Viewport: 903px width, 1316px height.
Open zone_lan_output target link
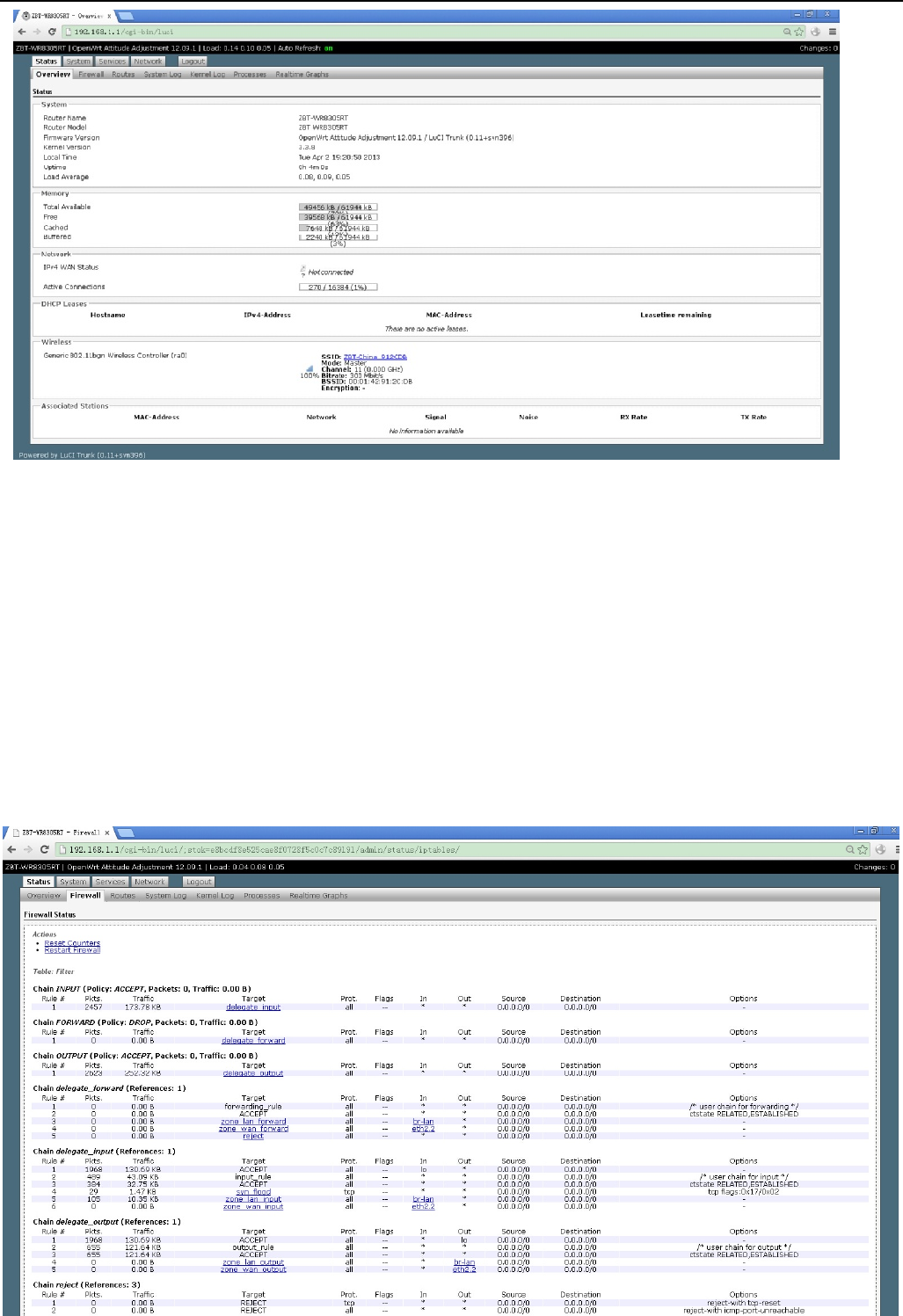pos(253,1262)
